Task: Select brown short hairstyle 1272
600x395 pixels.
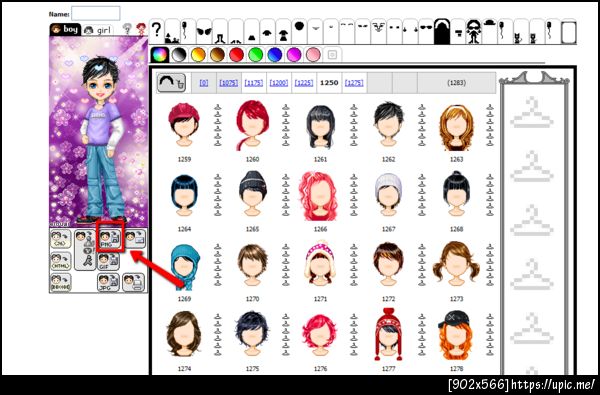Action: [x=388, y=264]
